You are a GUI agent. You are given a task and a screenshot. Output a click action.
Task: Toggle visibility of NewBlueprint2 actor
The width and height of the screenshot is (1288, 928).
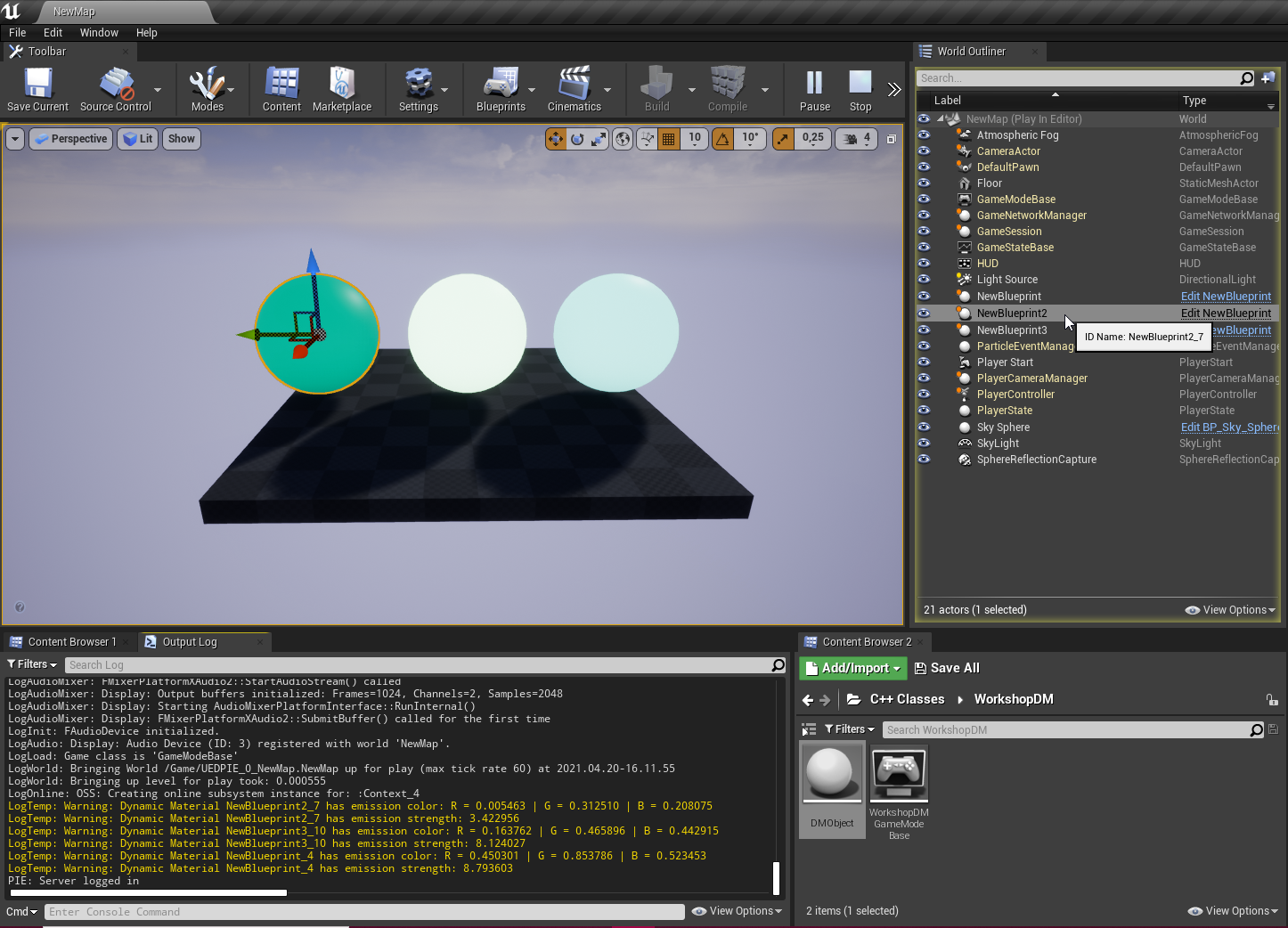pos(924,313)
